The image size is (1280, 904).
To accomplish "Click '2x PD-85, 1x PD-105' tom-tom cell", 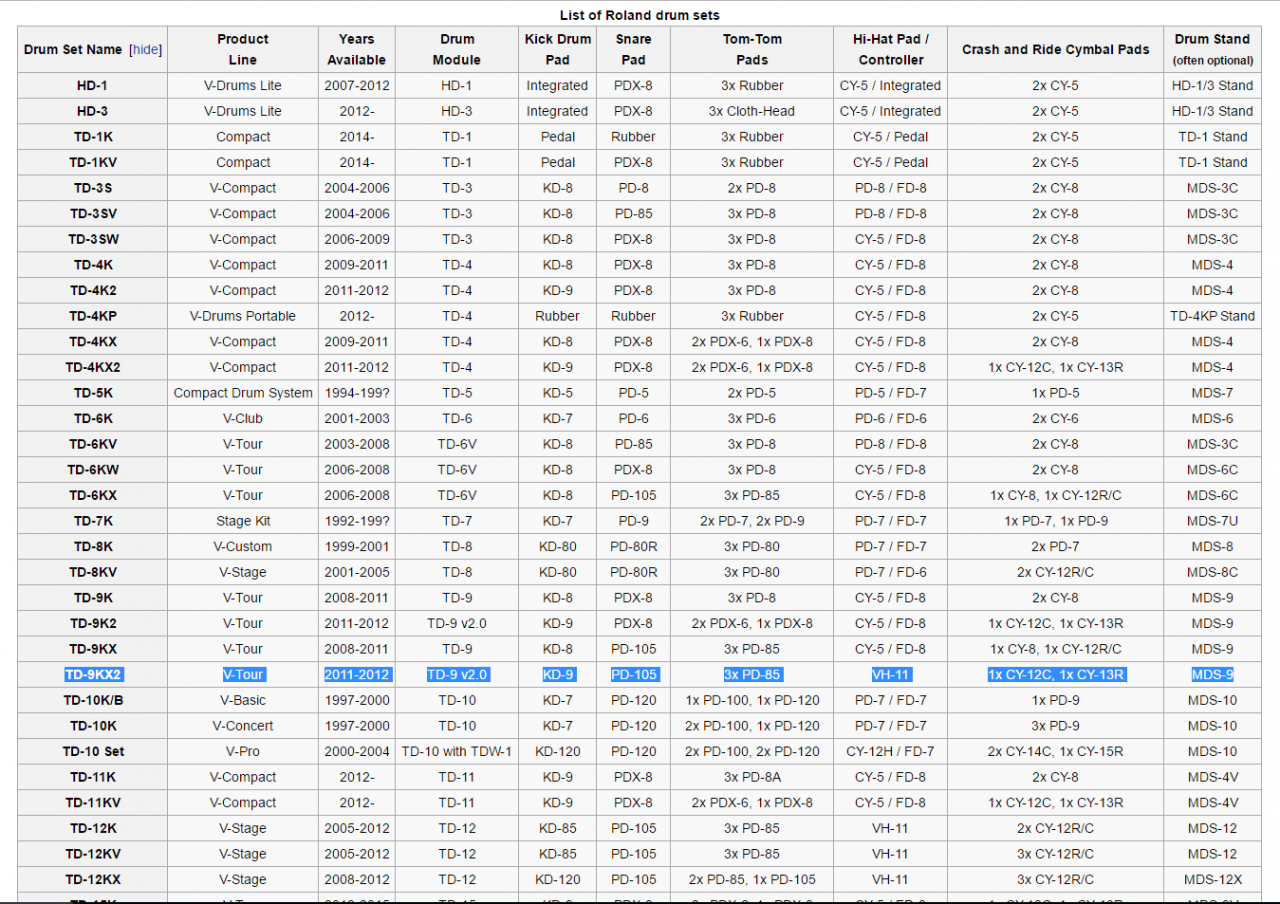I will click(752, 880).
